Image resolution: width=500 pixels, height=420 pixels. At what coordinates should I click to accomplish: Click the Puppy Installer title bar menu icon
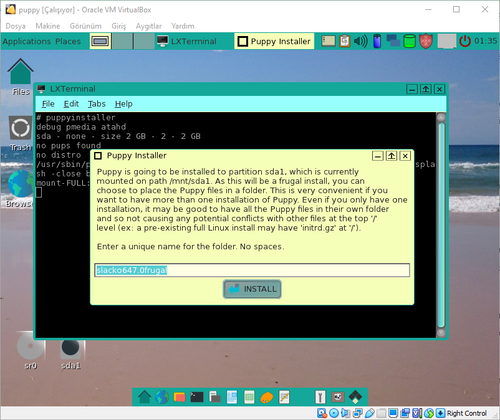[x=98, y=156]
